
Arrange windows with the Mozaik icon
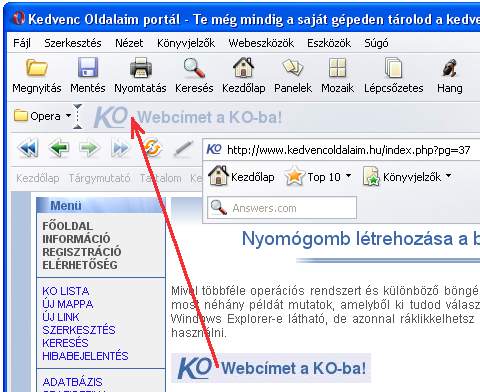337,67
